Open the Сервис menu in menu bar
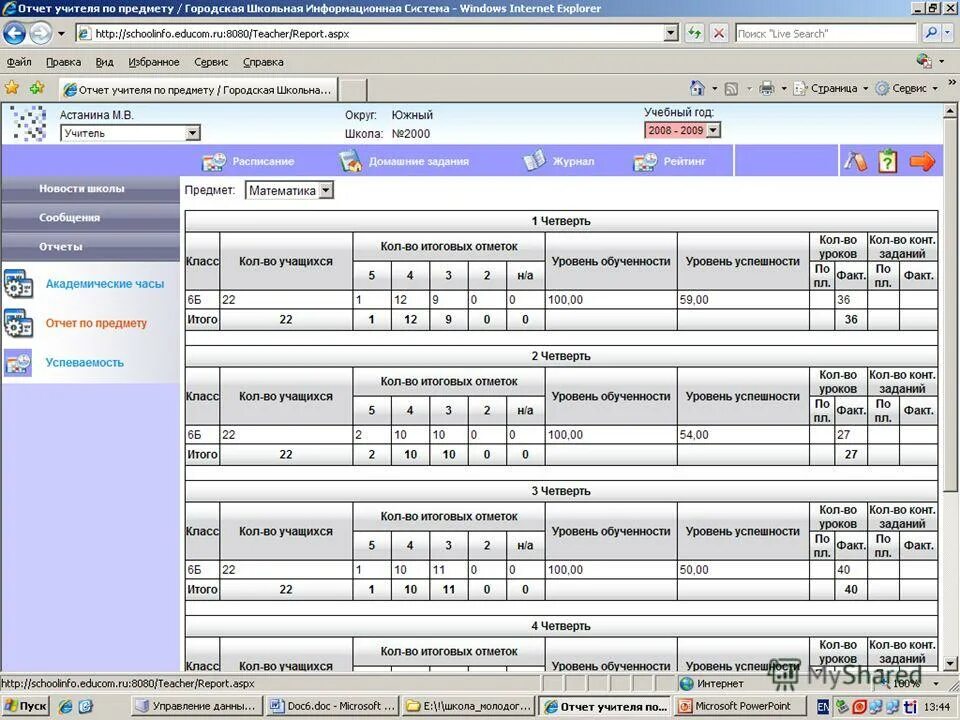 coord(211,62)
